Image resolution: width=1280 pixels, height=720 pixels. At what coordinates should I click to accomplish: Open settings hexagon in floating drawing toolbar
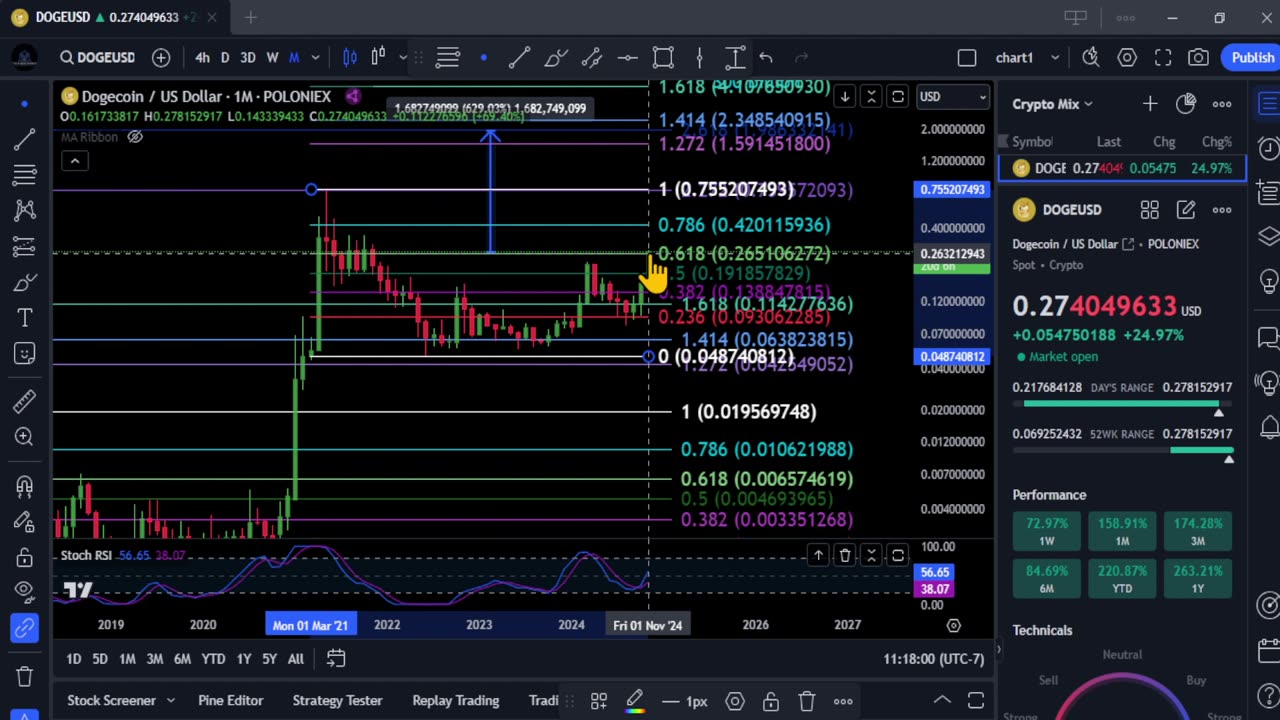tap(735, 701)
